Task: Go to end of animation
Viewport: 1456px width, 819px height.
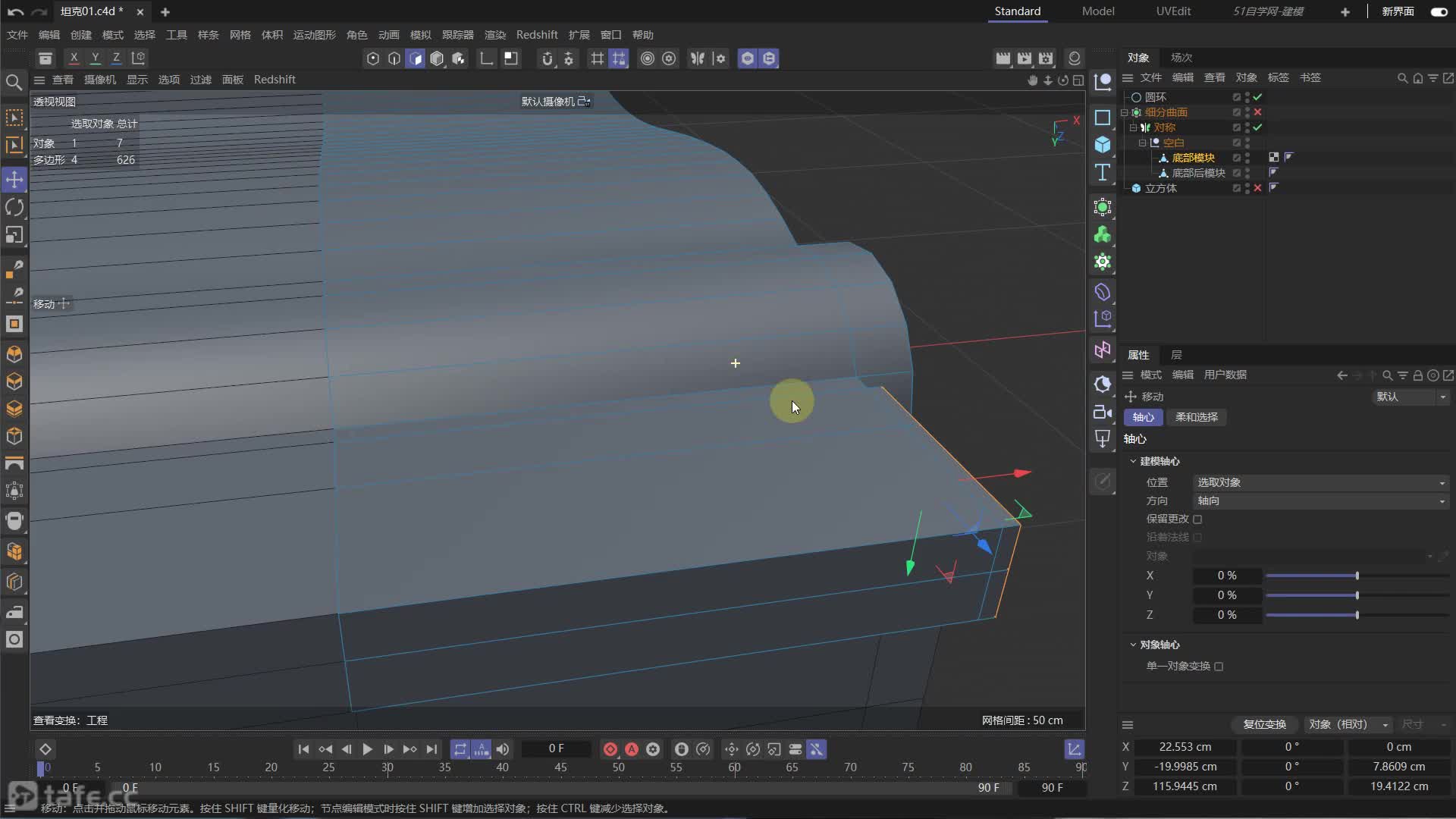Action: 431,749
